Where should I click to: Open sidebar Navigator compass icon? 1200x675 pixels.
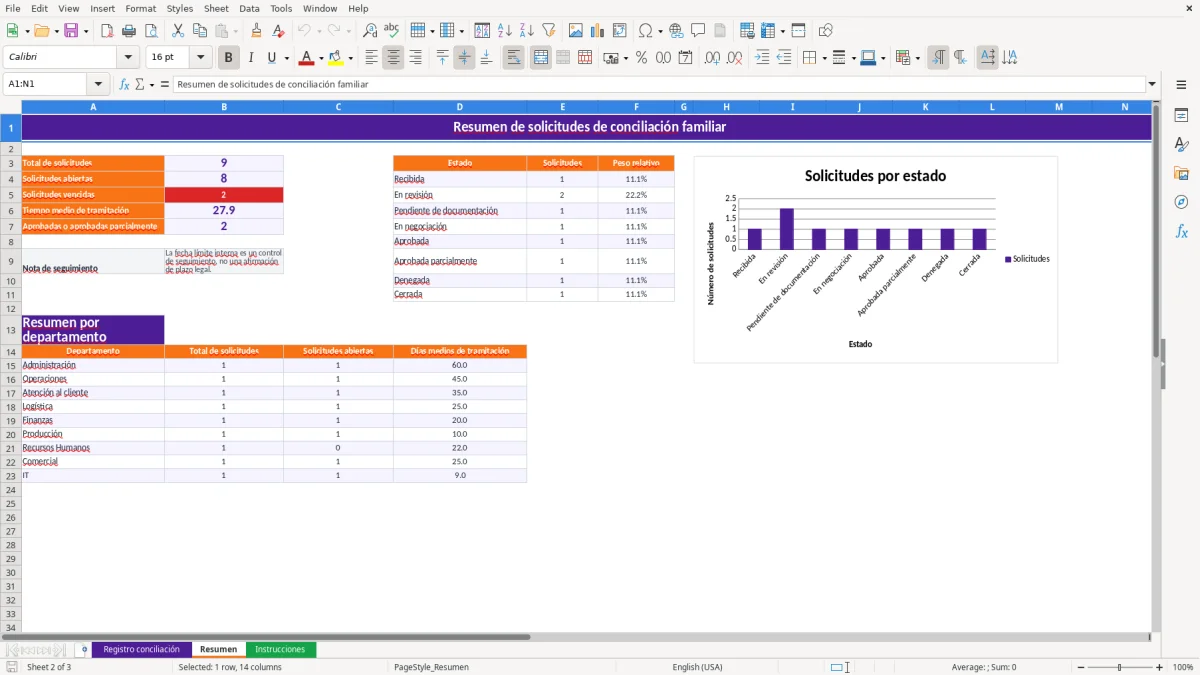[x=1181, y=202]
